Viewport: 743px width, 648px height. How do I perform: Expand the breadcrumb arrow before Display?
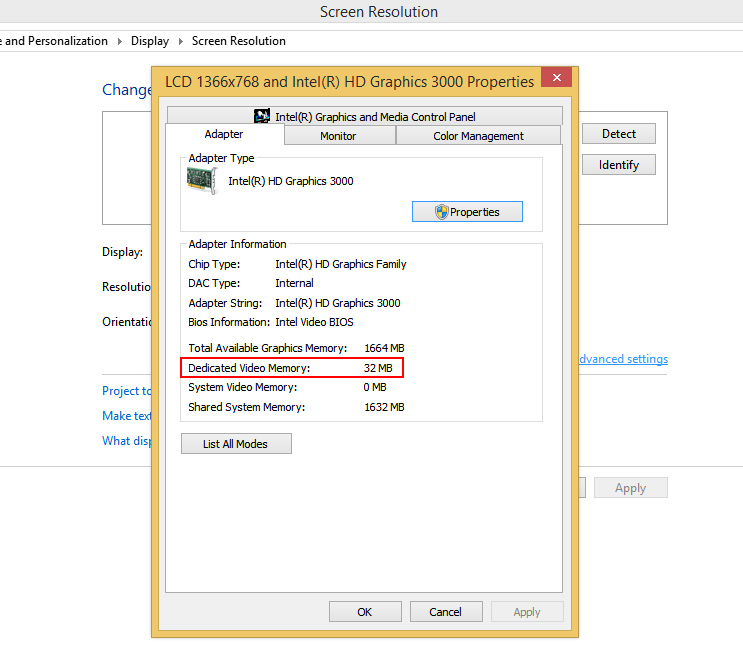120,42
